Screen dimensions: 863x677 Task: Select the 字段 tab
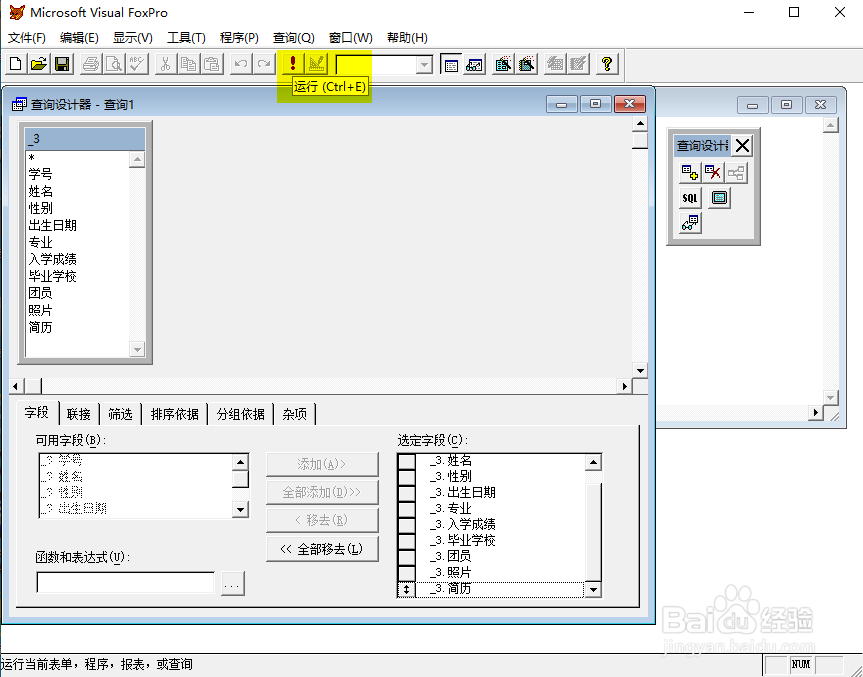(x=37, y=413)
